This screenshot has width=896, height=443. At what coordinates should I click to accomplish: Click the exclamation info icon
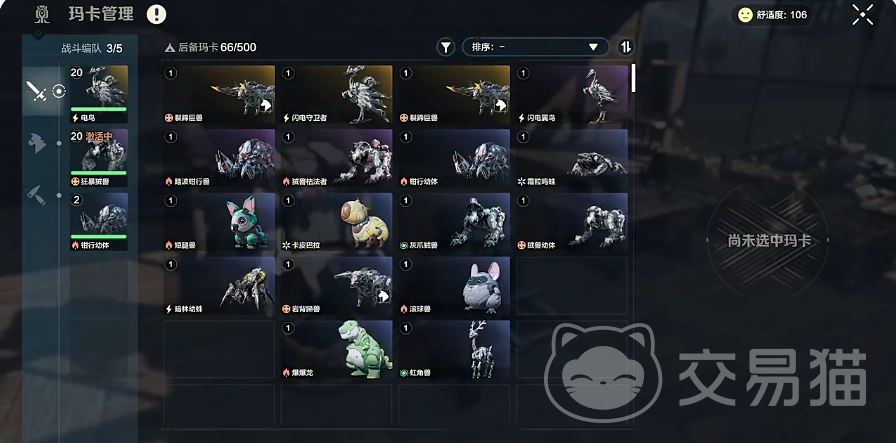157,14
